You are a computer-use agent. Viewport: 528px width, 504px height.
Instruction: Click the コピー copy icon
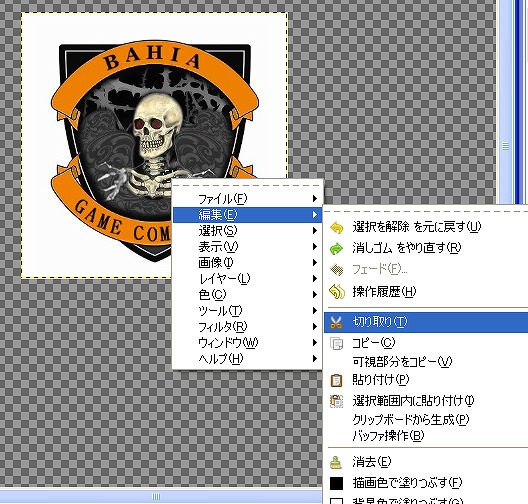pyautogui.click(x=336, y=343)
